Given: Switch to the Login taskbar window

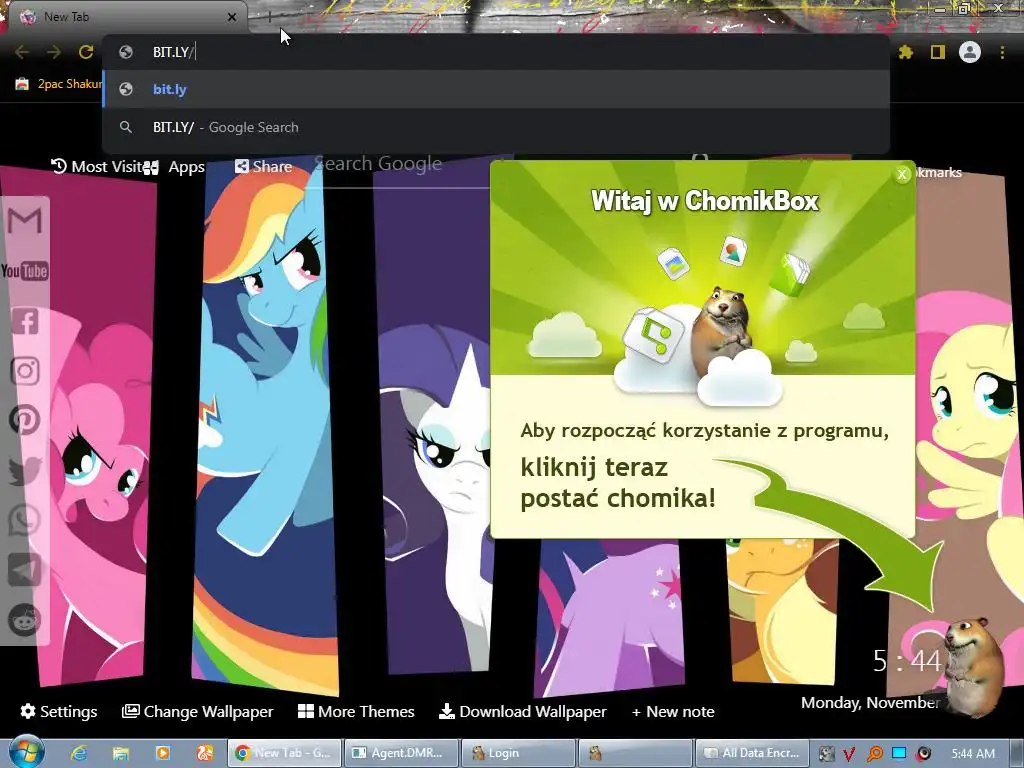Looking at the screenshot, I should (x=517, y=753).
